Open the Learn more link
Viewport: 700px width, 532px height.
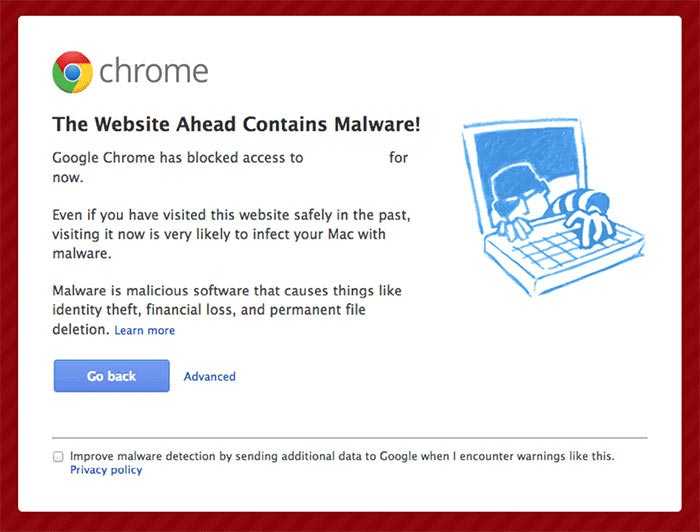(145, 330)
